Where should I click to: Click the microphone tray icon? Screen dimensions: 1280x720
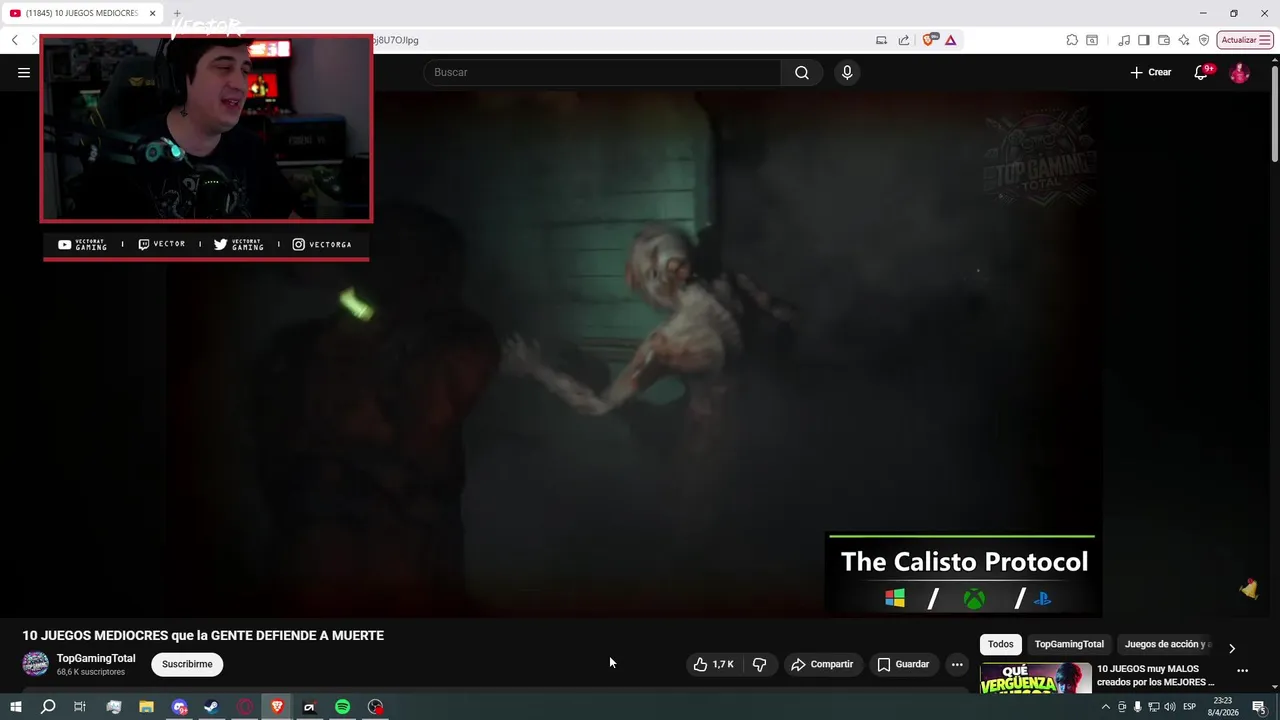click(x=1137, y=707)
